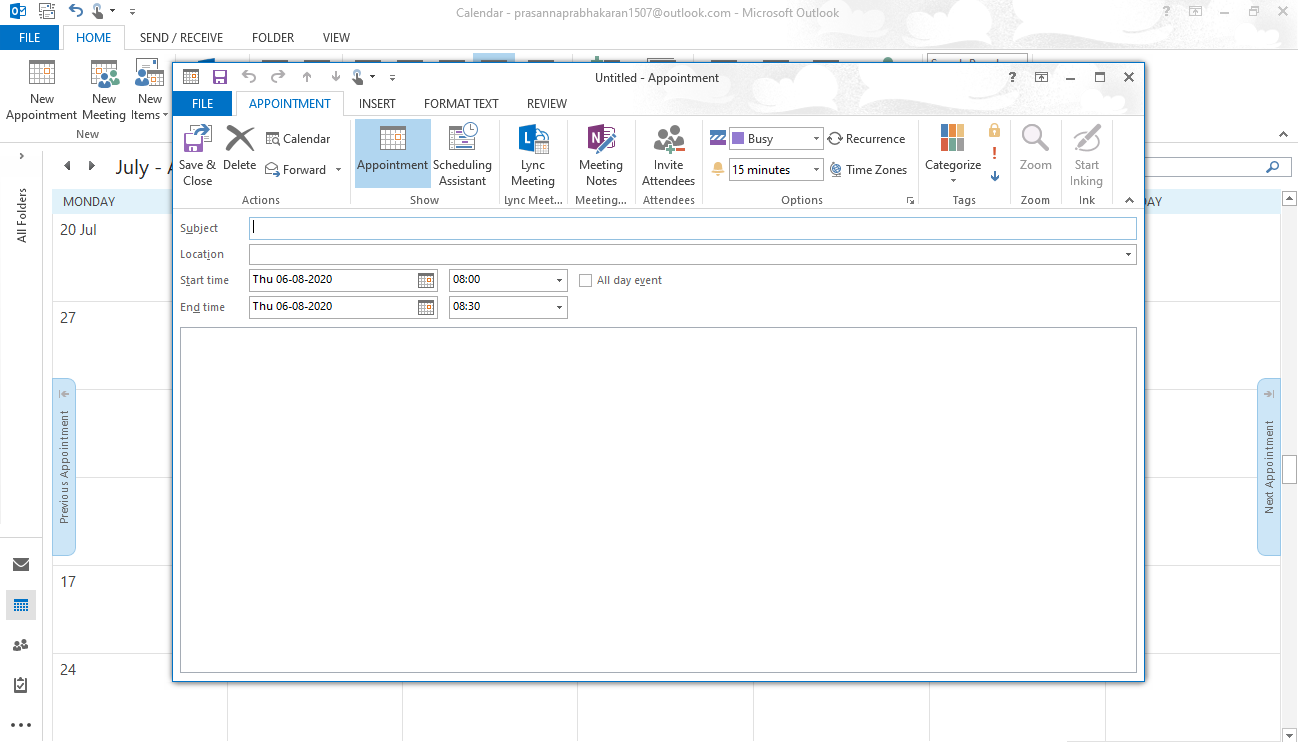Switch to the FORMAT TEXT tab

tap(461, 103)
